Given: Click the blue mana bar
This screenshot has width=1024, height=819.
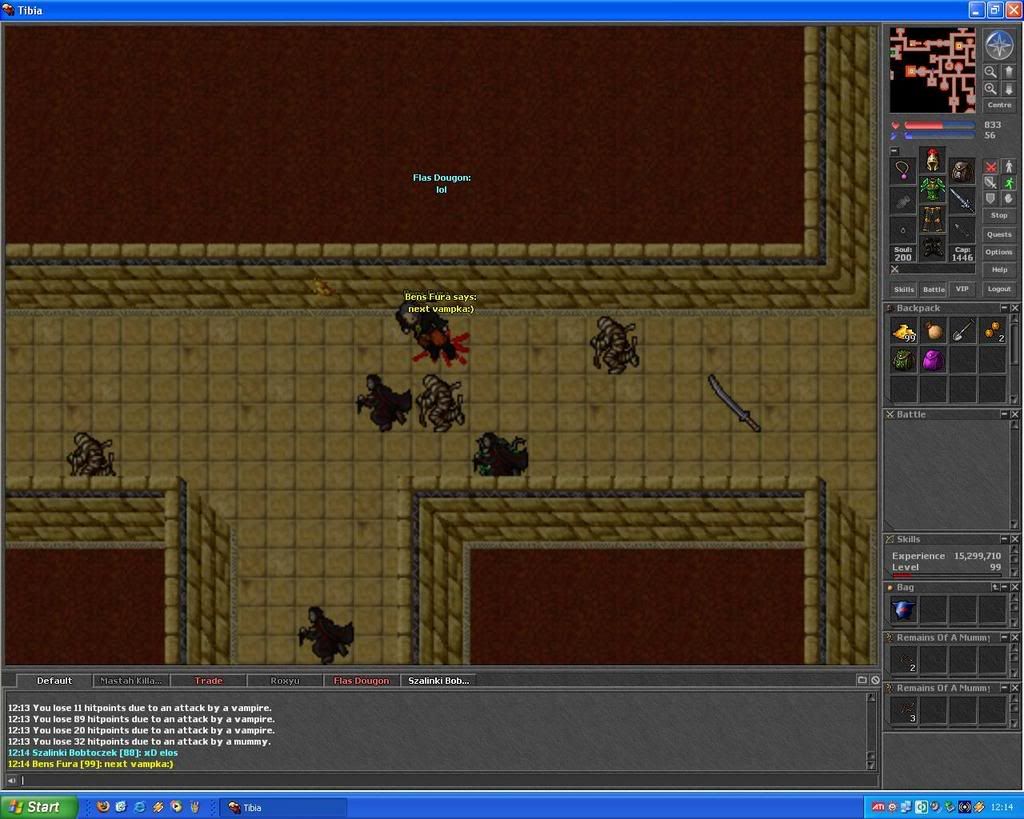Looking at the screenshot, I should [940, 136].
